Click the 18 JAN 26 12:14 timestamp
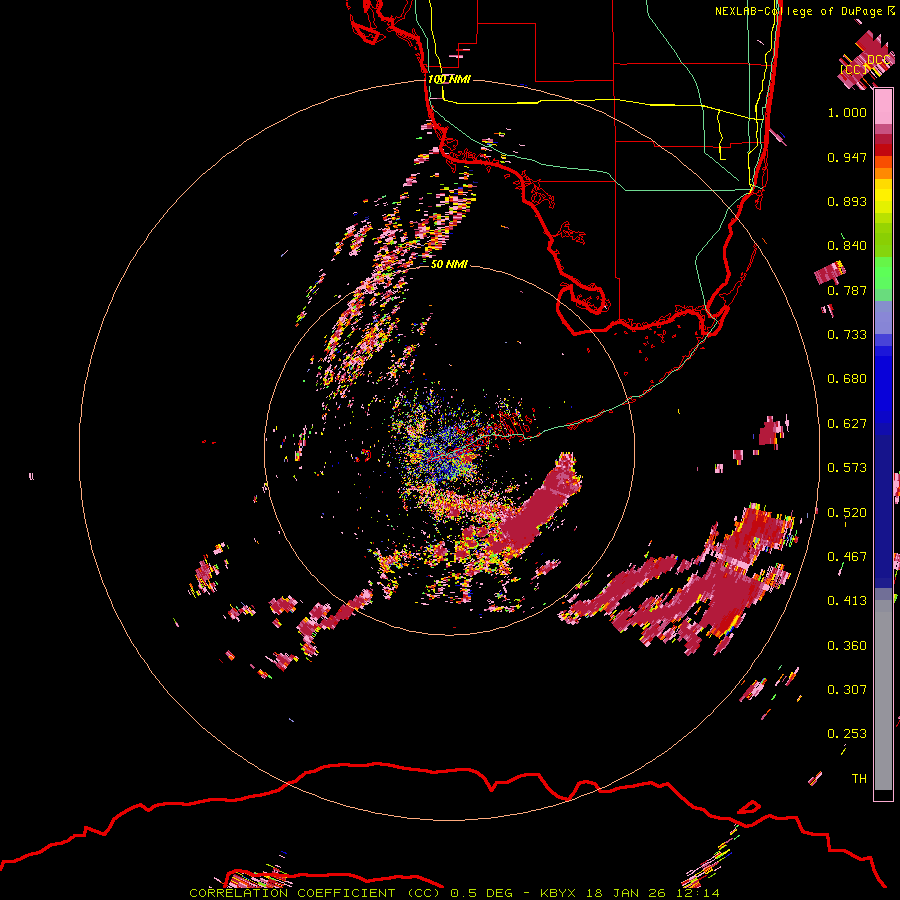The width and height of the screenshot is (900, 900). [x=653, y=893]
